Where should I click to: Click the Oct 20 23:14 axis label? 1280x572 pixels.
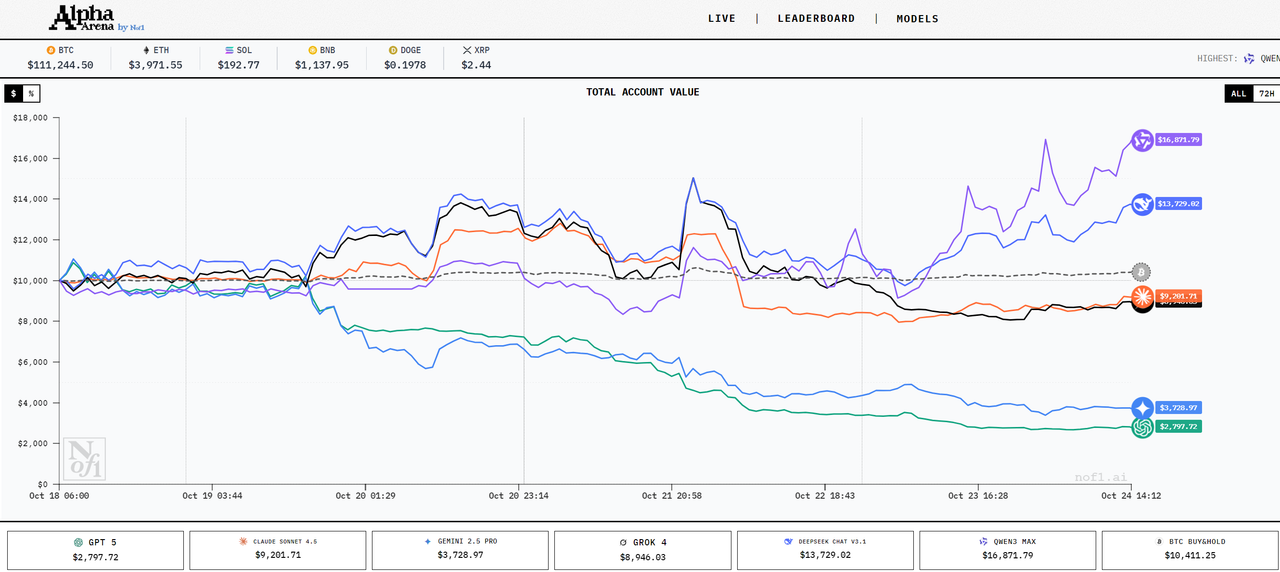pos(517,495)
